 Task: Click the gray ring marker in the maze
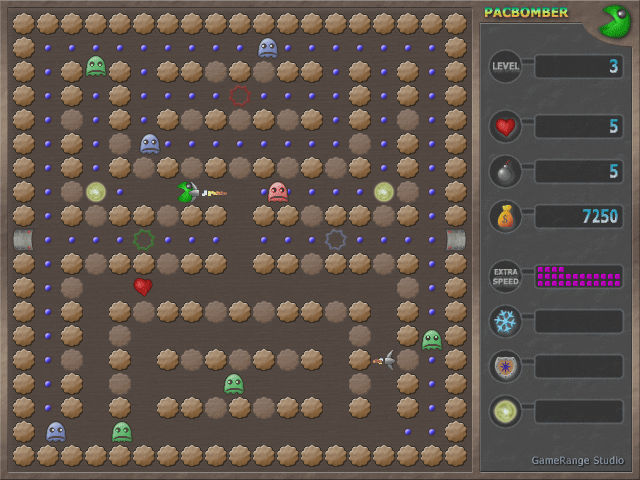click(x=336, y=240)
